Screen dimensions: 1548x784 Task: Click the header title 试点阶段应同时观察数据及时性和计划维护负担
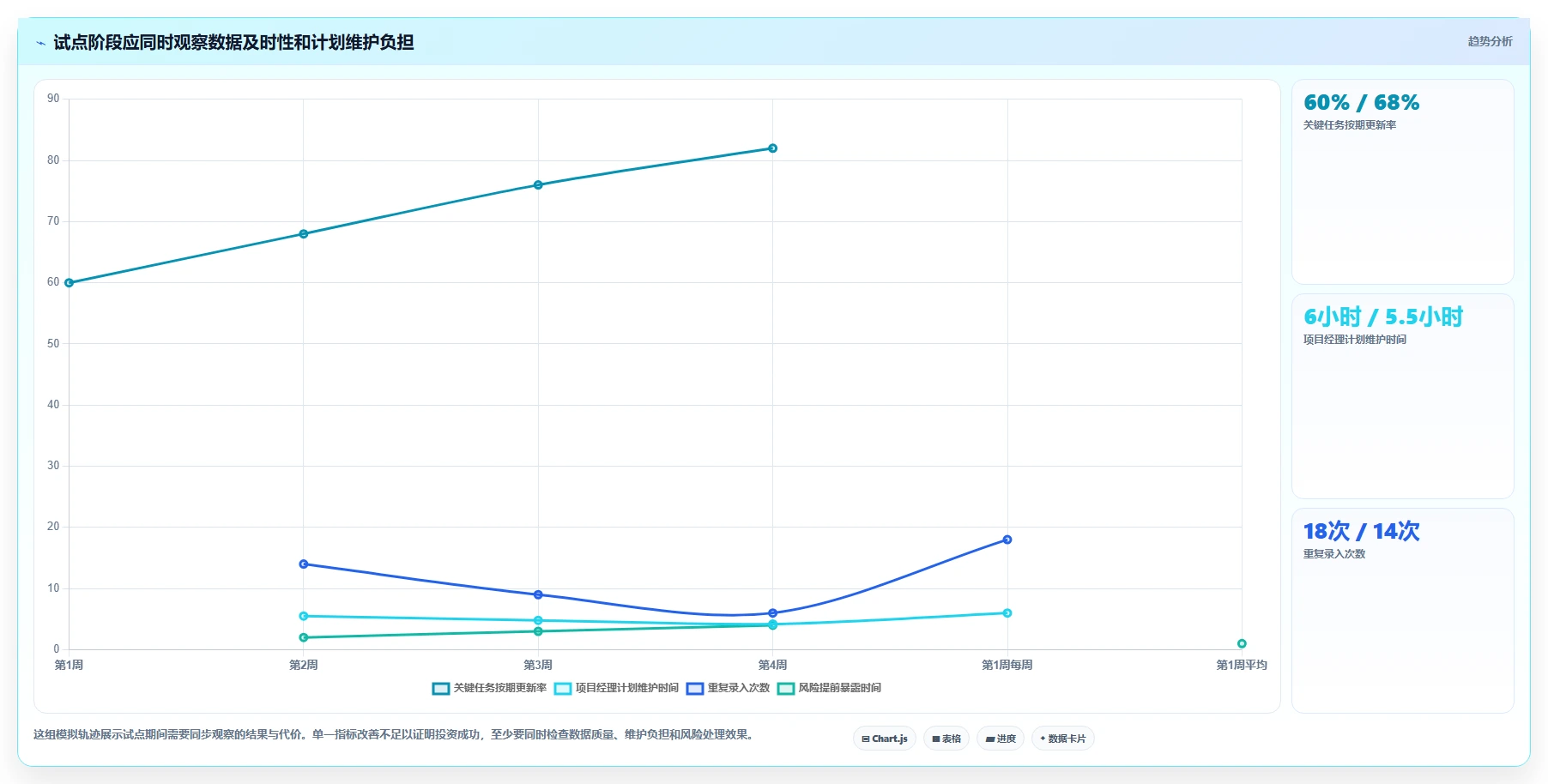pos(233,42)
